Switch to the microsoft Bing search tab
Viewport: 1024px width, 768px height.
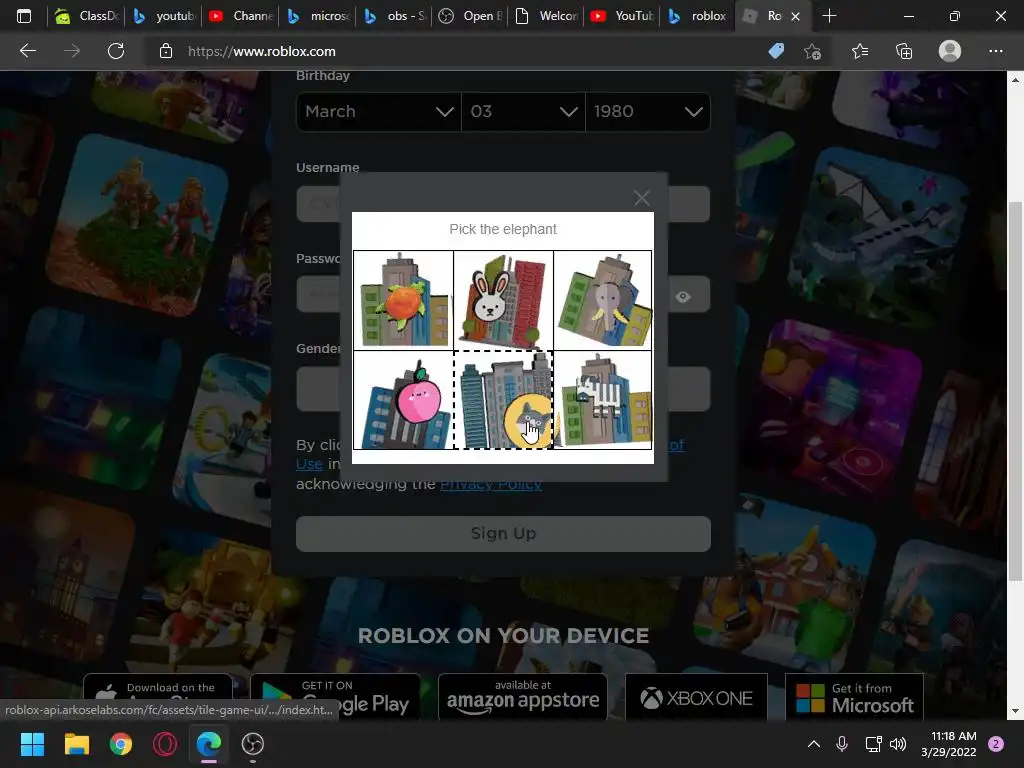[x=319, y=16]
